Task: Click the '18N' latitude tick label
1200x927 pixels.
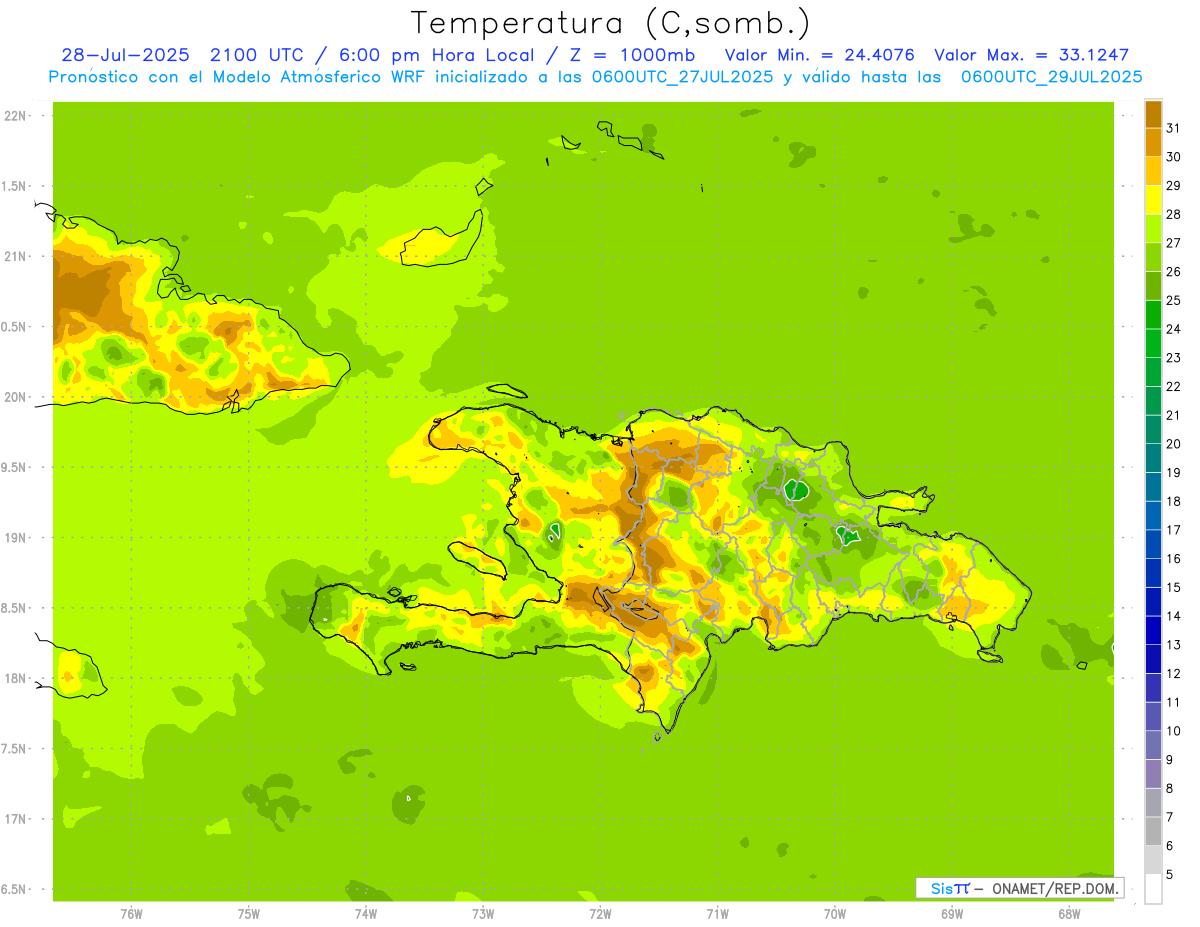Action: click(x=14, y=679)
